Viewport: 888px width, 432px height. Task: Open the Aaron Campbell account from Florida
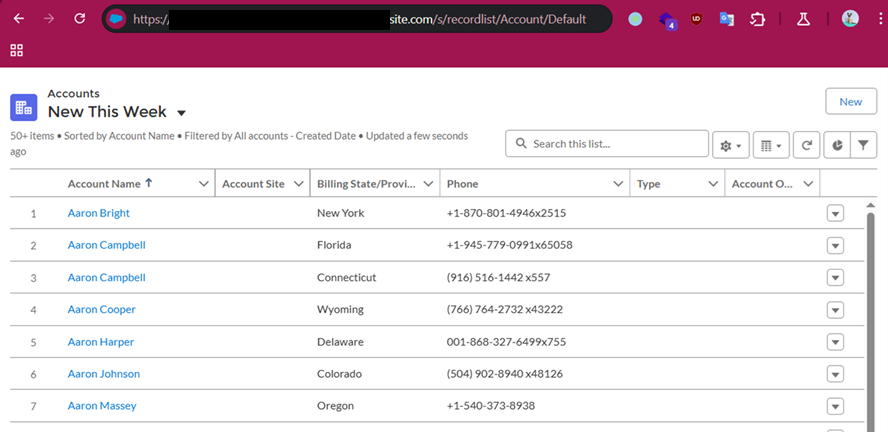106,245
